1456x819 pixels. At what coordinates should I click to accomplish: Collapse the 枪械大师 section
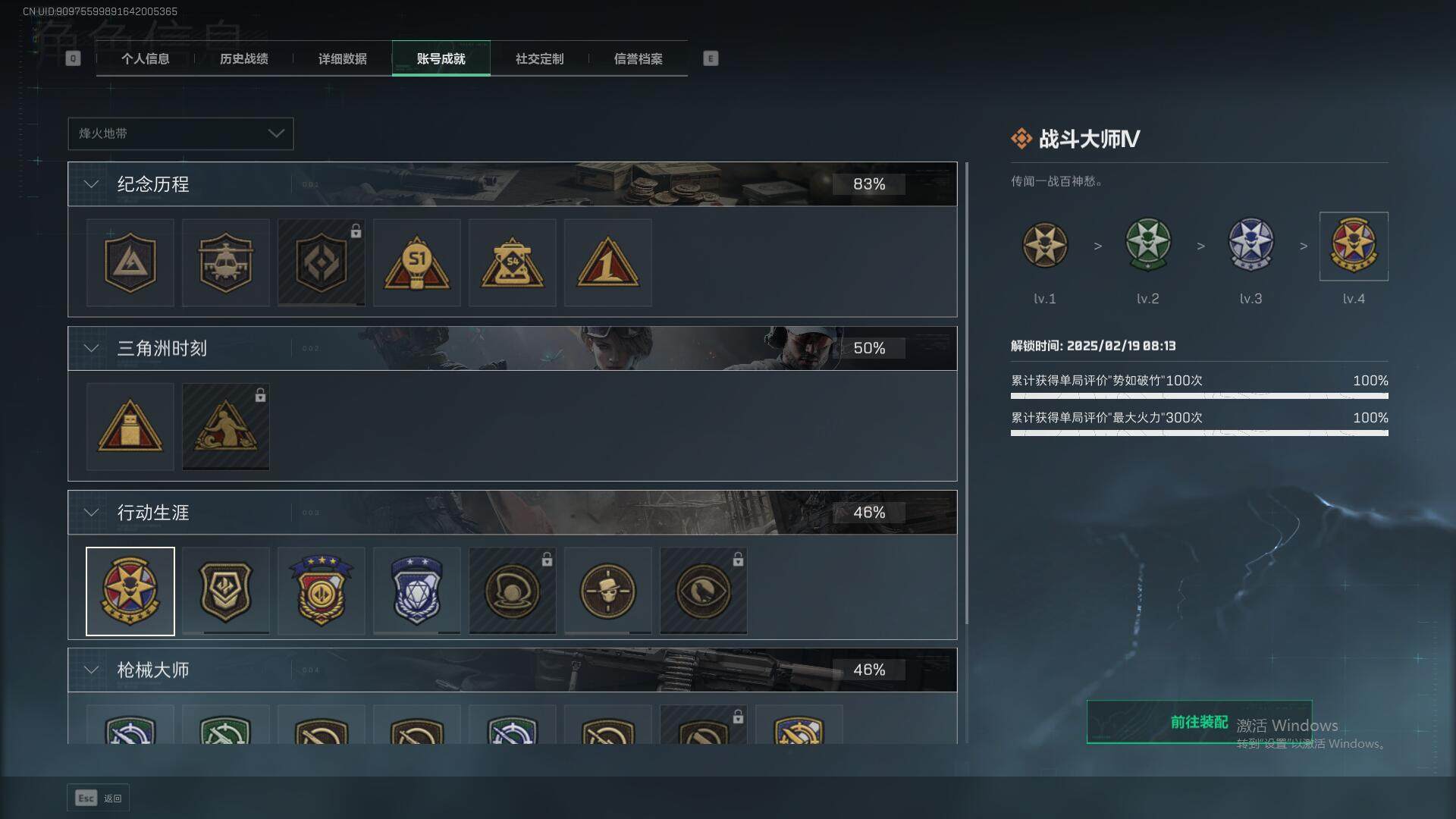(91, 670)
